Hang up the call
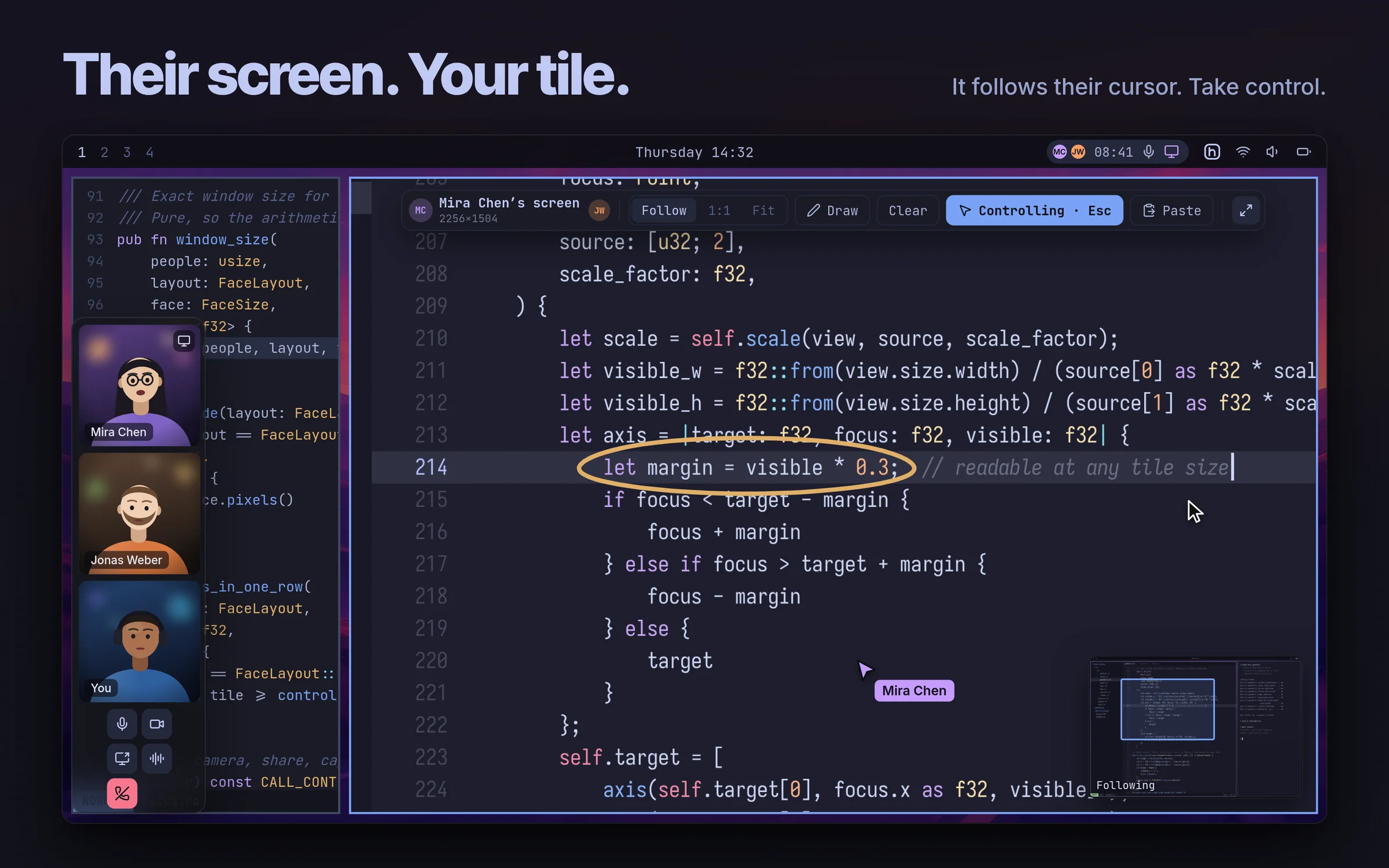This screenshot has height=868, width=1389. (x=122, y=793)
